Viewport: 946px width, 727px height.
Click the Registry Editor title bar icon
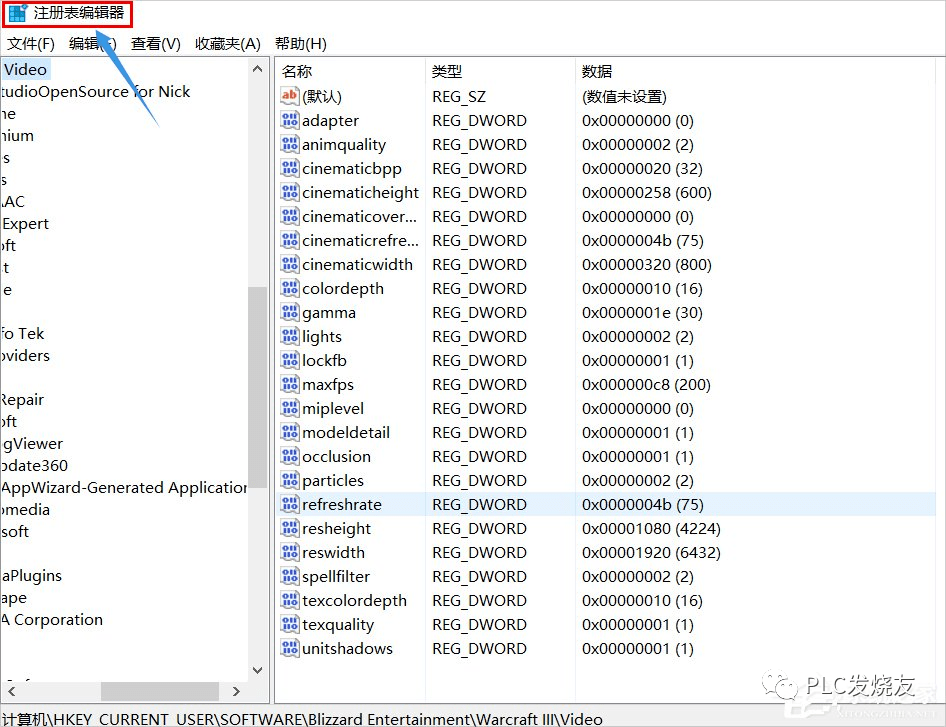[x=18, y=14]
